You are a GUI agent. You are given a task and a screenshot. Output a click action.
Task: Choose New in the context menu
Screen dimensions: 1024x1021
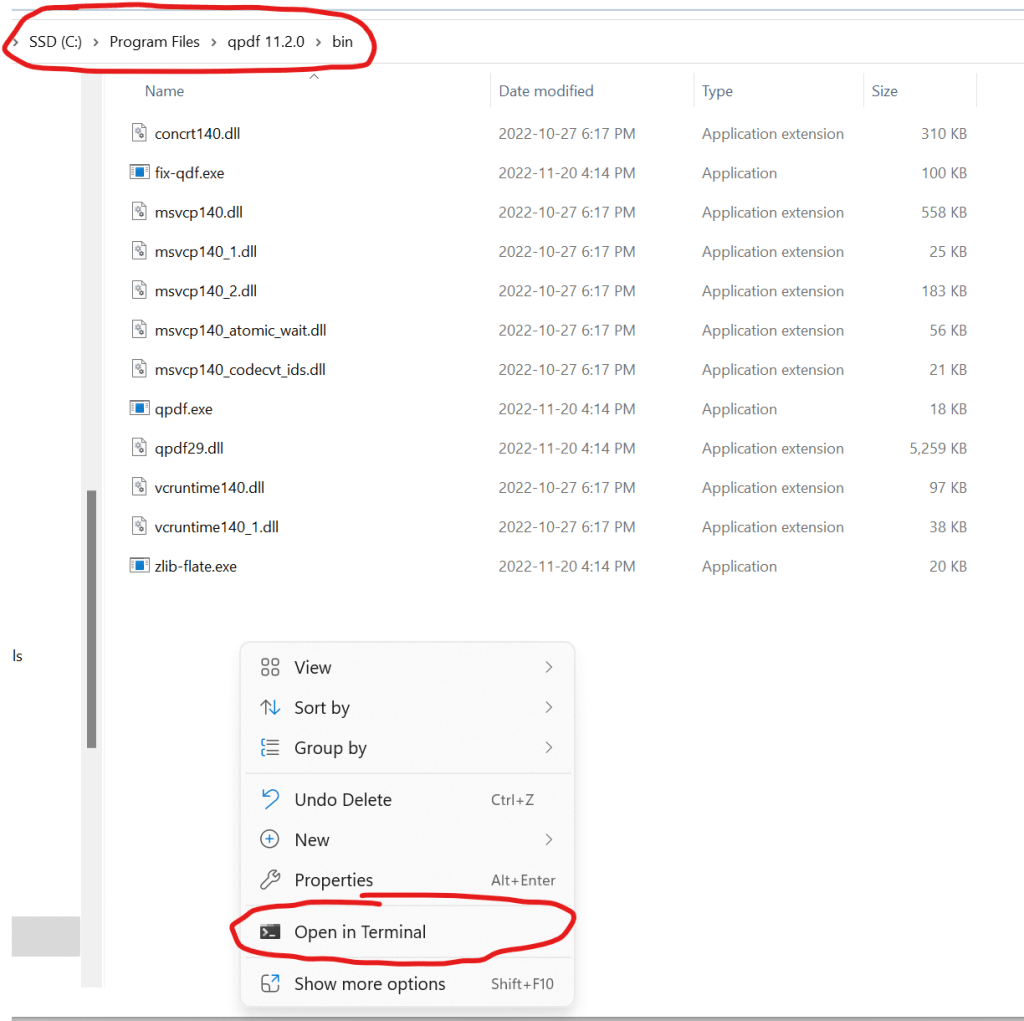click(408, 839)
